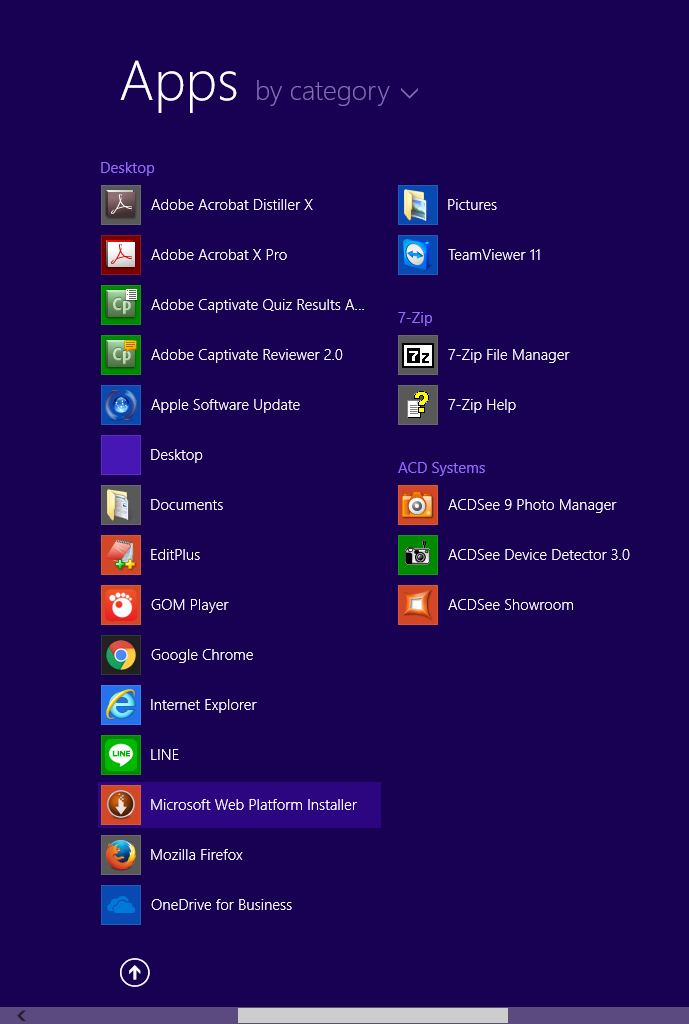Click the '7-Zip Help' label
Viewport: 689px width, 1024px height.
pyautogui.click(x=482, y=405)
